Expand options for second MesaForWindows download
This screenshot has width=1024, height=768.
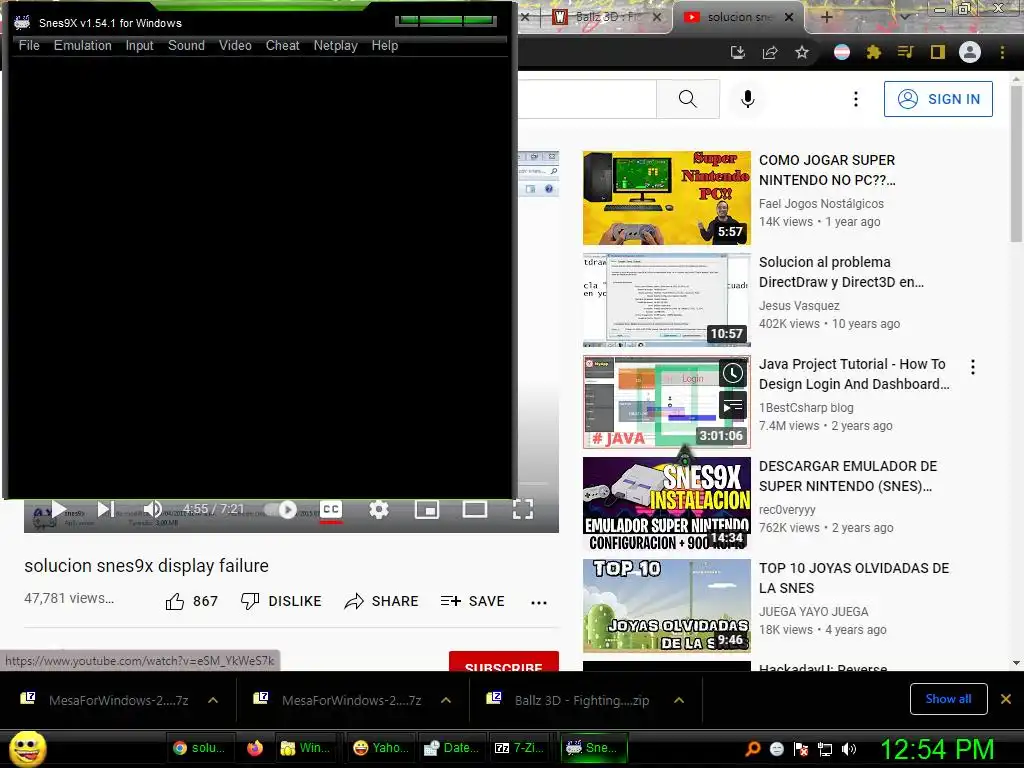[446, 700]
